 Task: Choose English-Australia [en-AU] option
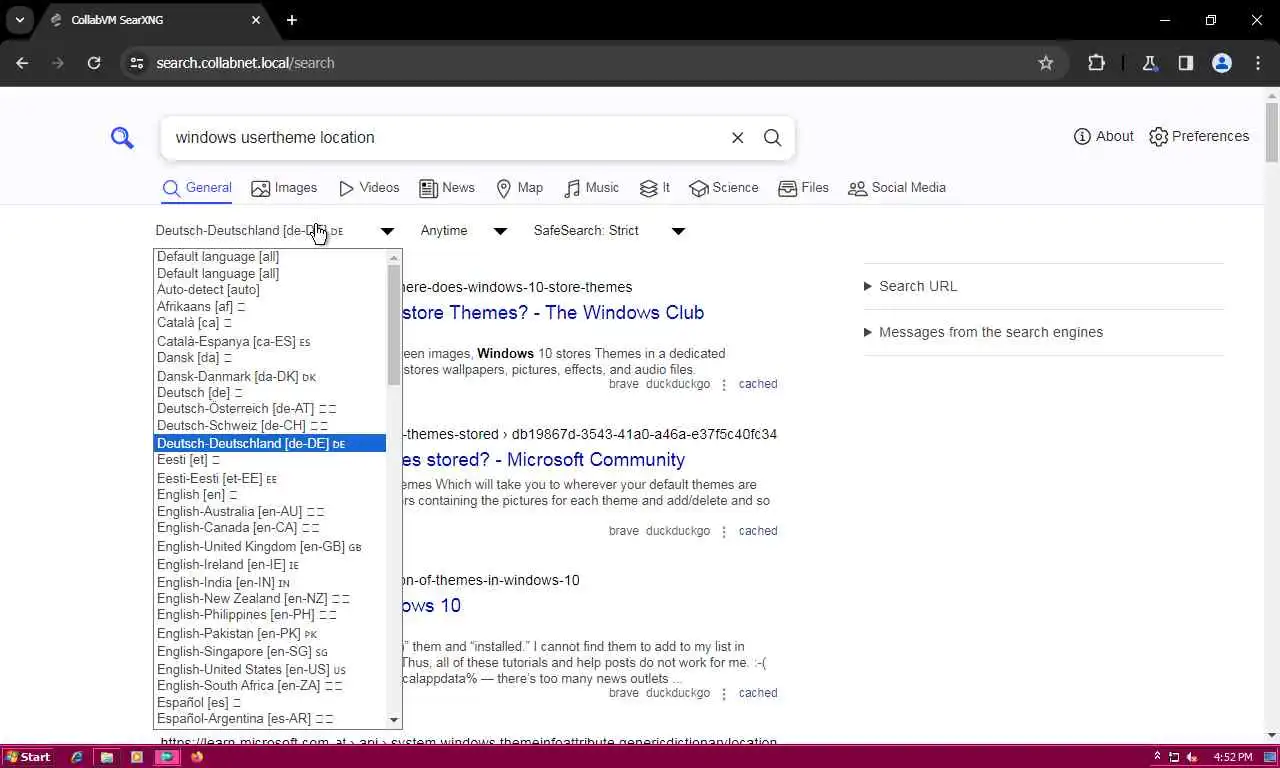coord(270,512)
